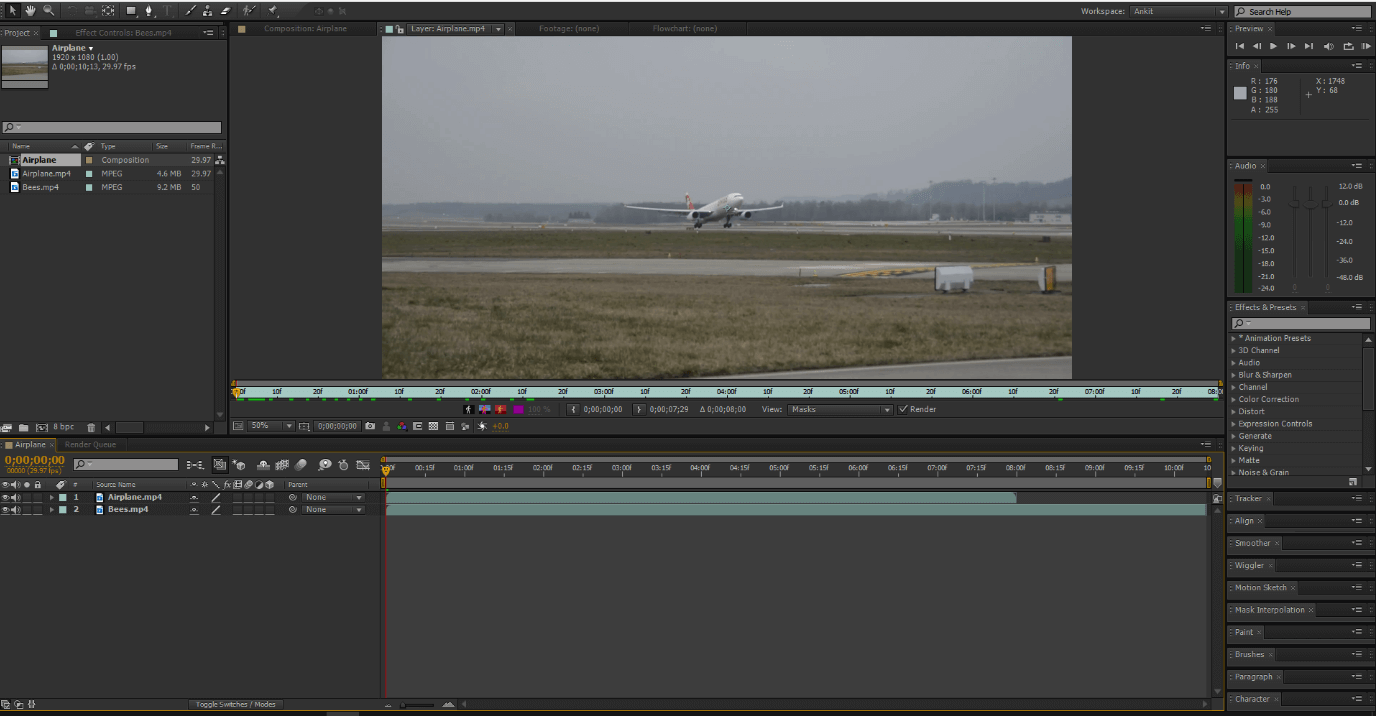Mute the Bees.mp4 layer audio
The width and height of the screenshot is (1376, 716).
coord(14,510)
